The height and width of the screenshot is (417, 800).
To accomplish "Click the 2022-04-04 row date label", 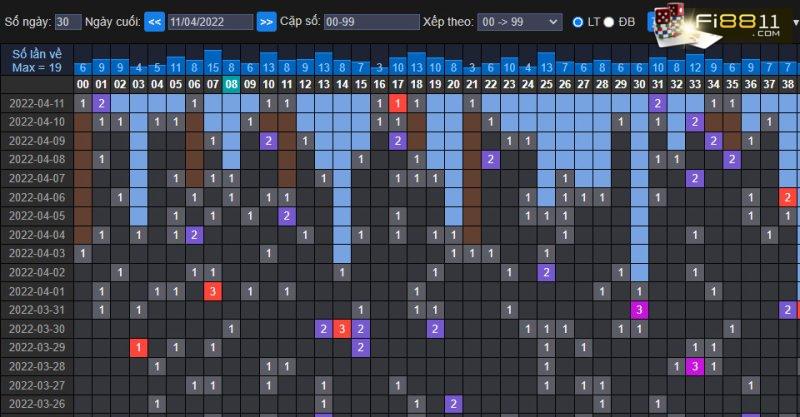I will click(x=37, y=235).
